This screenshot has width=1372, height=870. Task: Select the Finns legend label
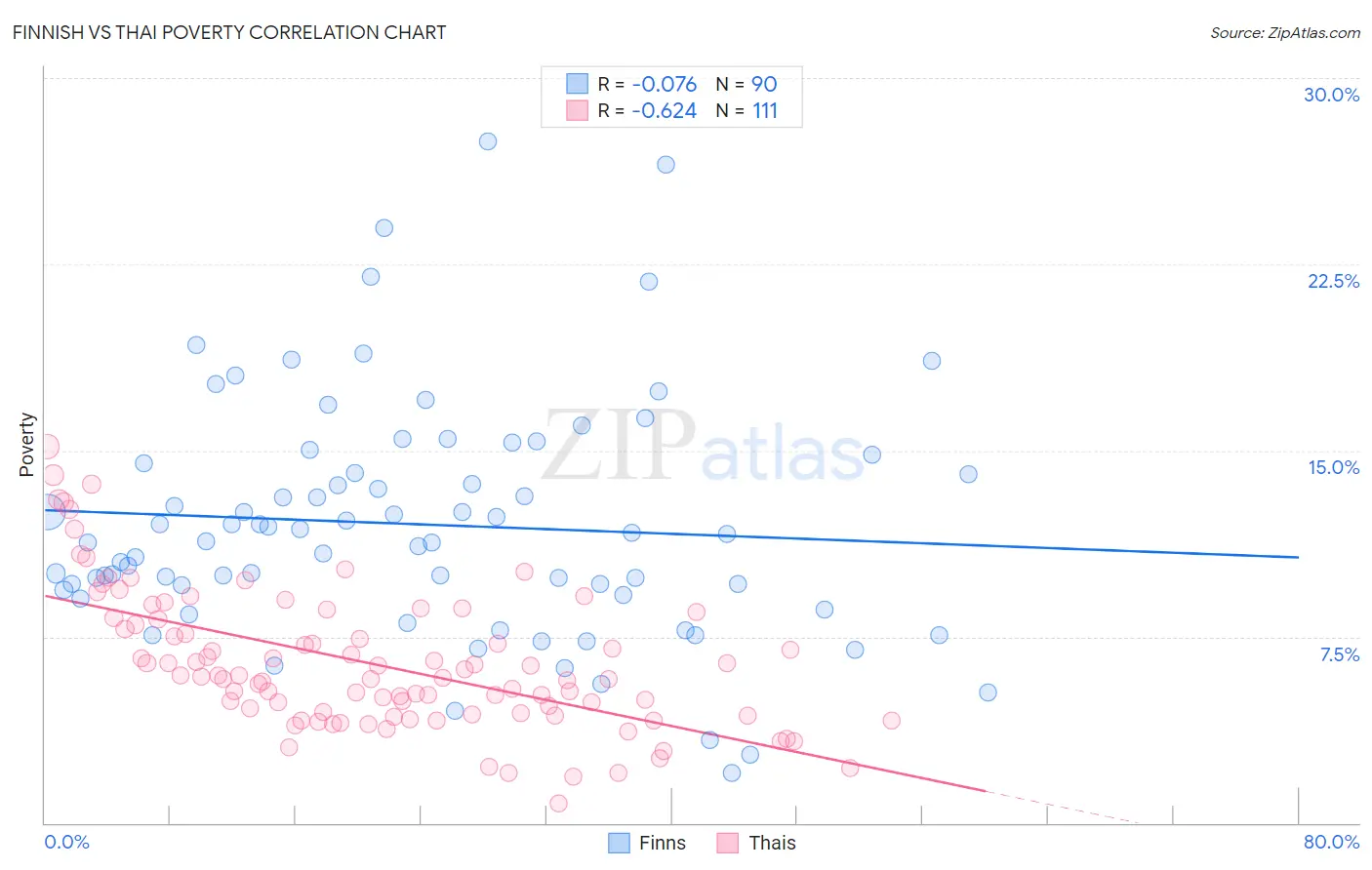(x=663, y=843)
